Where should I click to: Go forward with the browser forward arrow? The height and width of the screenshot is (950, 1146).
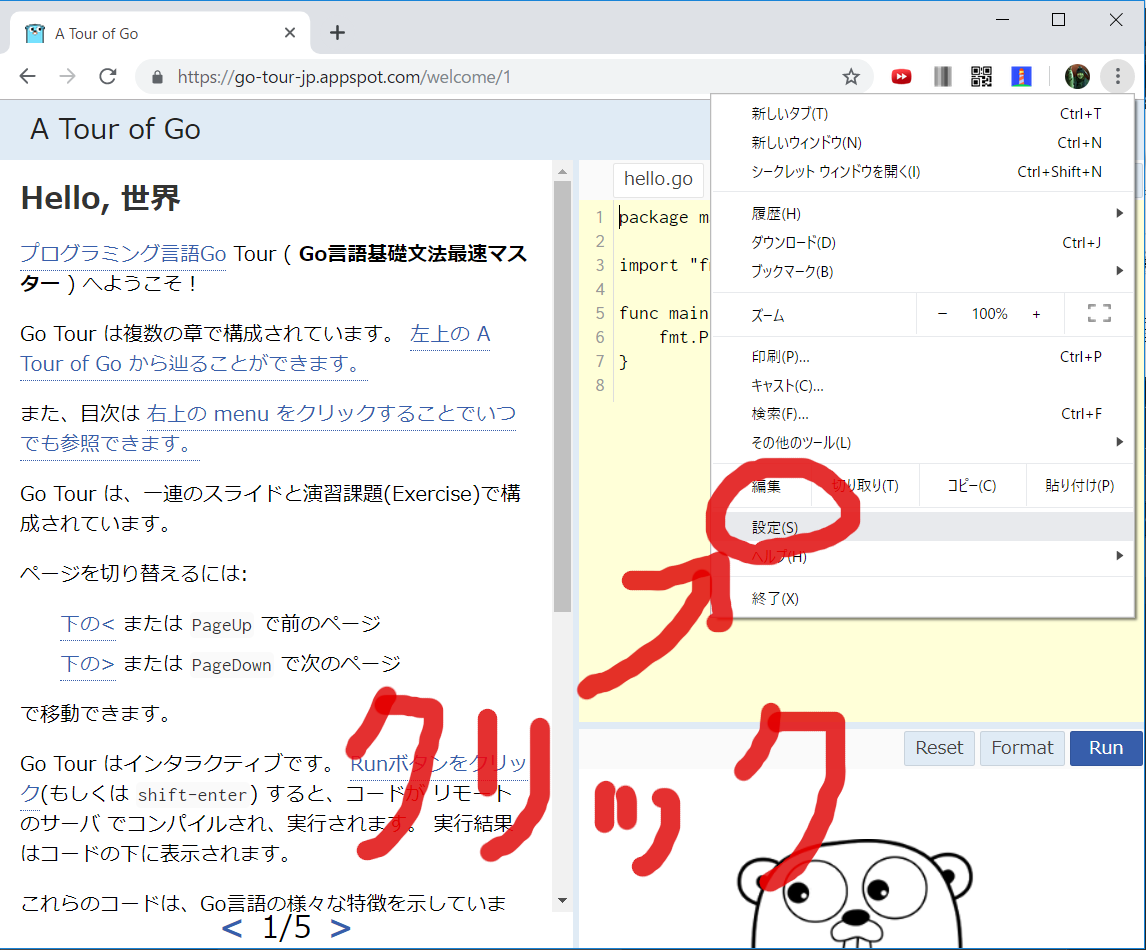(67, 76)
